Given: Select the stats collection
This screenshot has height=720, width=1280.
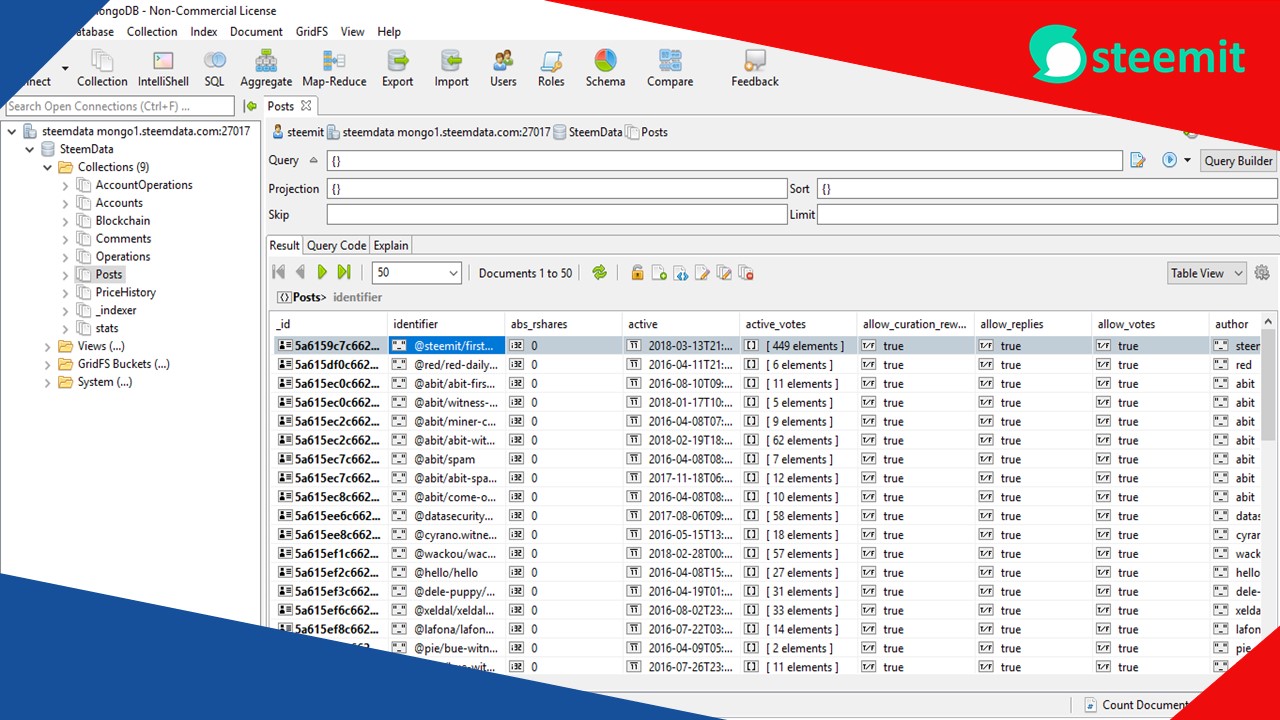Looking at the screenshot, I should 107,329.
